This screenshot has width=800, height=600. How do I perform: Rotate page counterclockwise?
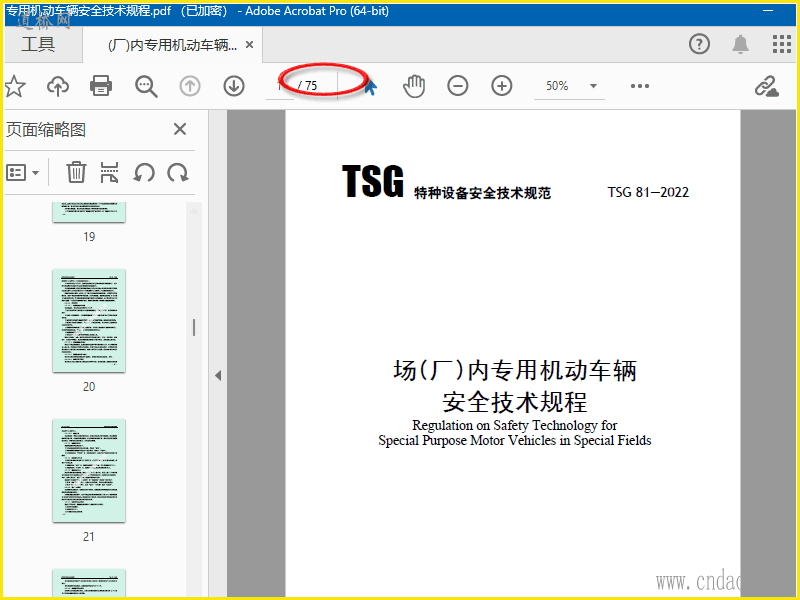click(144, 172)
